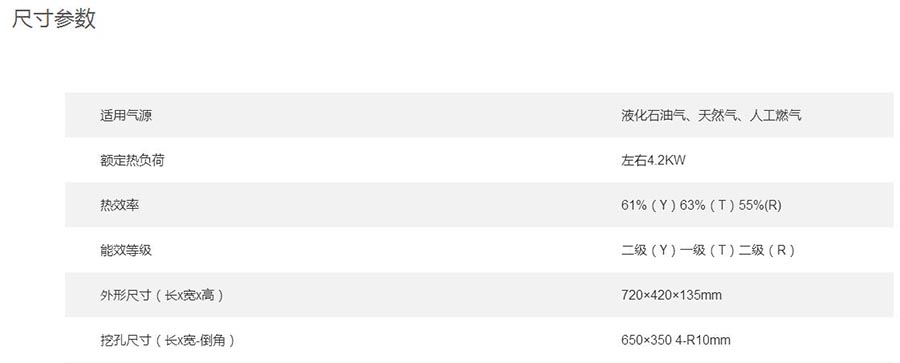Select the 适用气源 label

pos(126,115)
